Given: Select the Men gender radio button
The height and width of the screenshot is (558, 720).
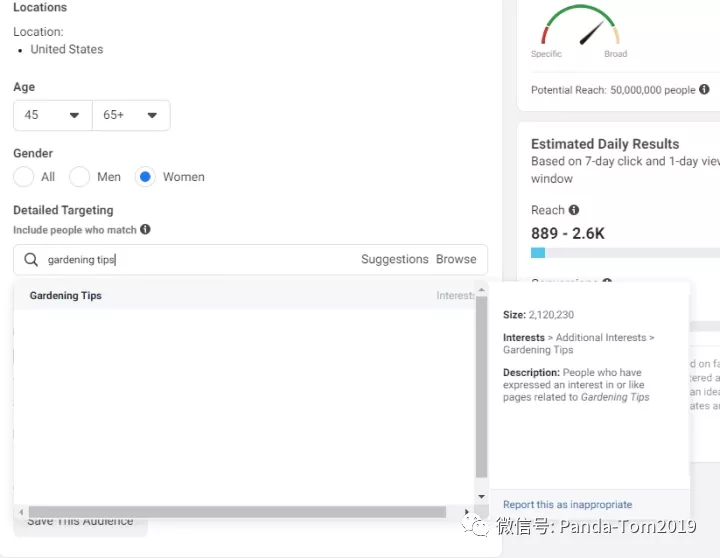Looking at the screenshot, I should (x=79, y=177).
